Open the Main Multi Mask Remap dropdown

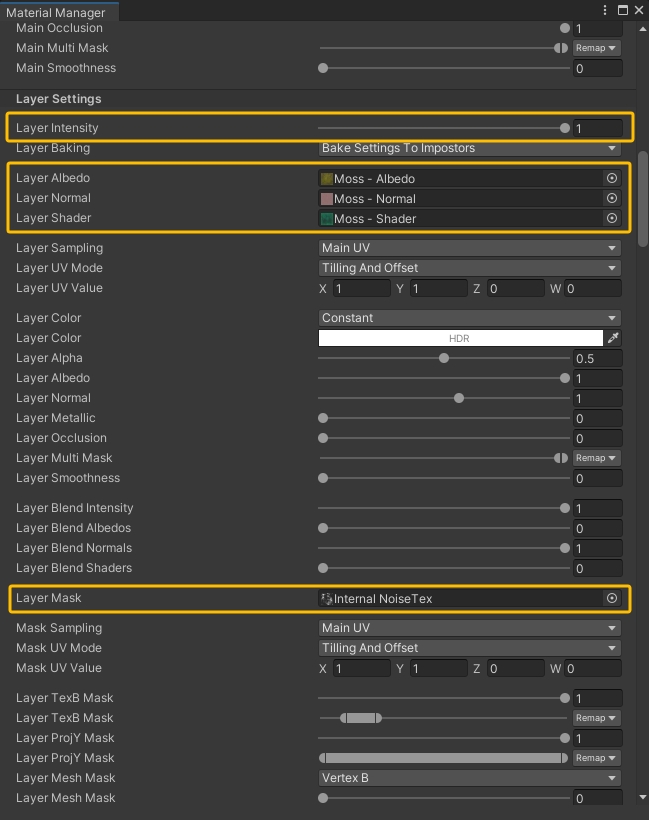pyautogui.click(x=597, y=48)
